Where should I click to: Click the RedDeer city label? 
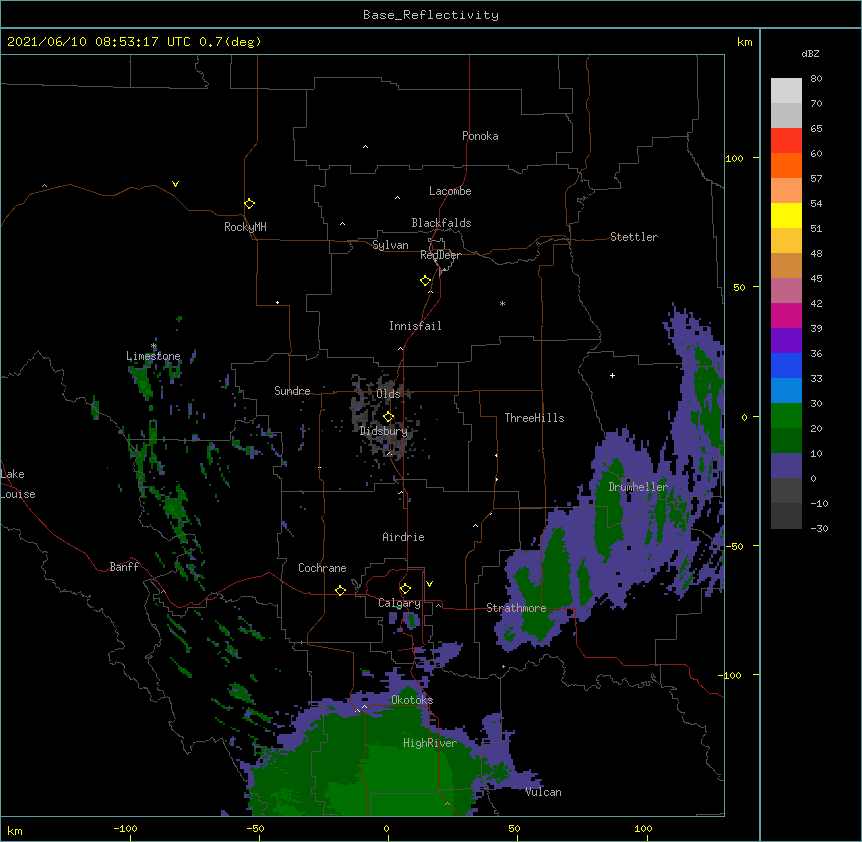click(440, 255)
